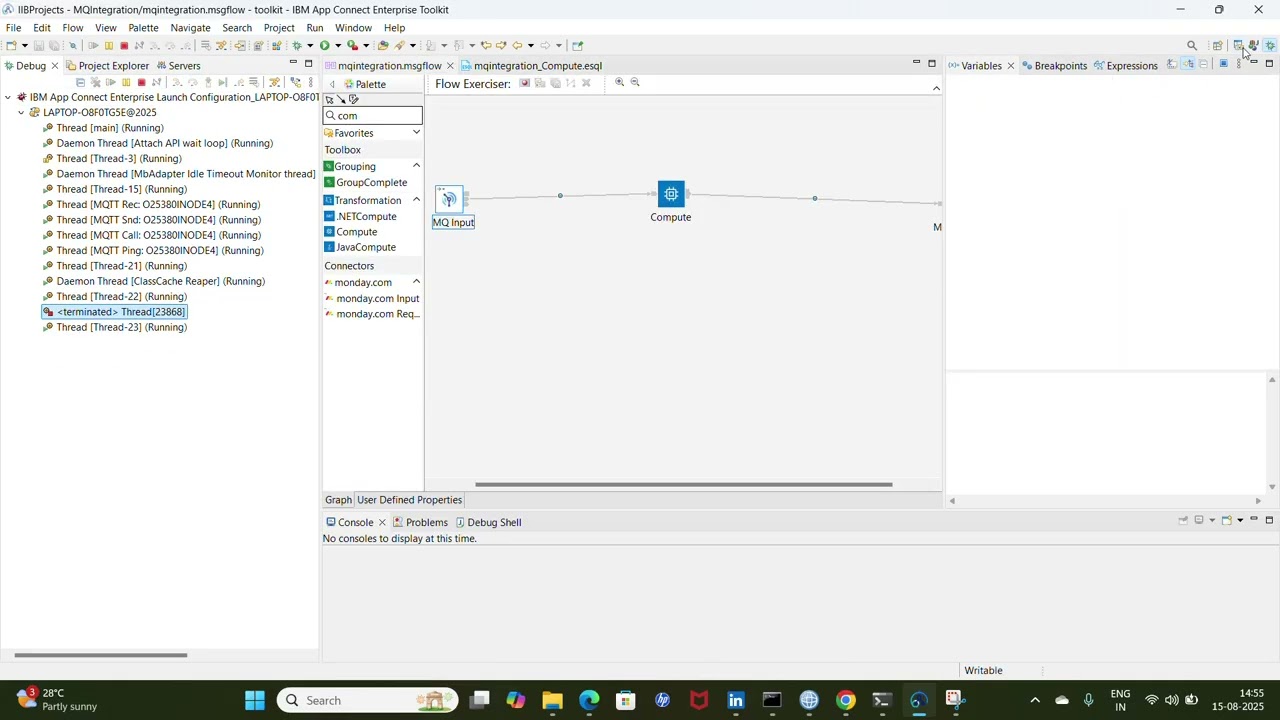
Task: Switch to the Expressions tab
Action: [1125, 66]
